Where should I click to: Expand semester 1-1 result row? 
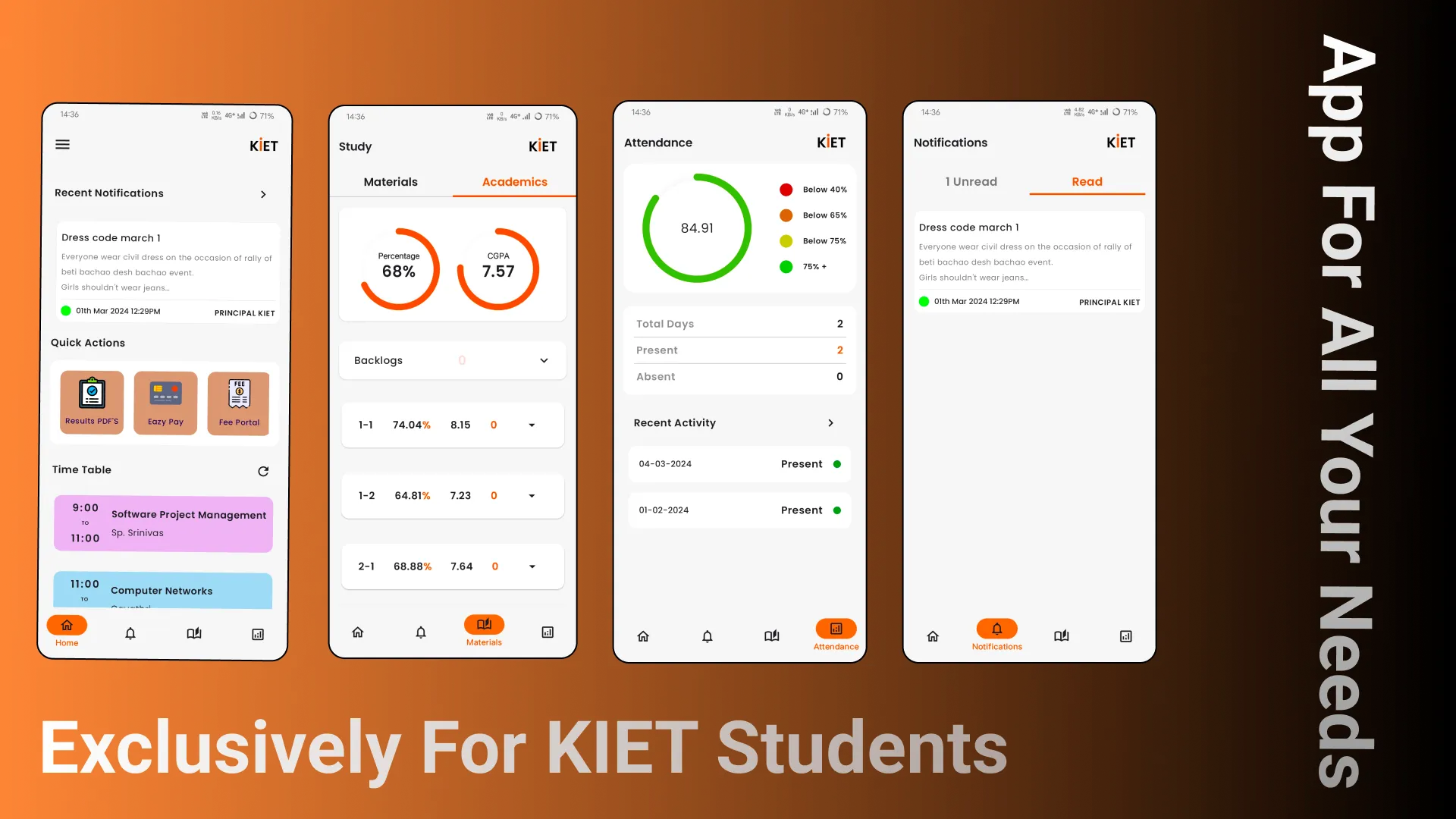533,425
